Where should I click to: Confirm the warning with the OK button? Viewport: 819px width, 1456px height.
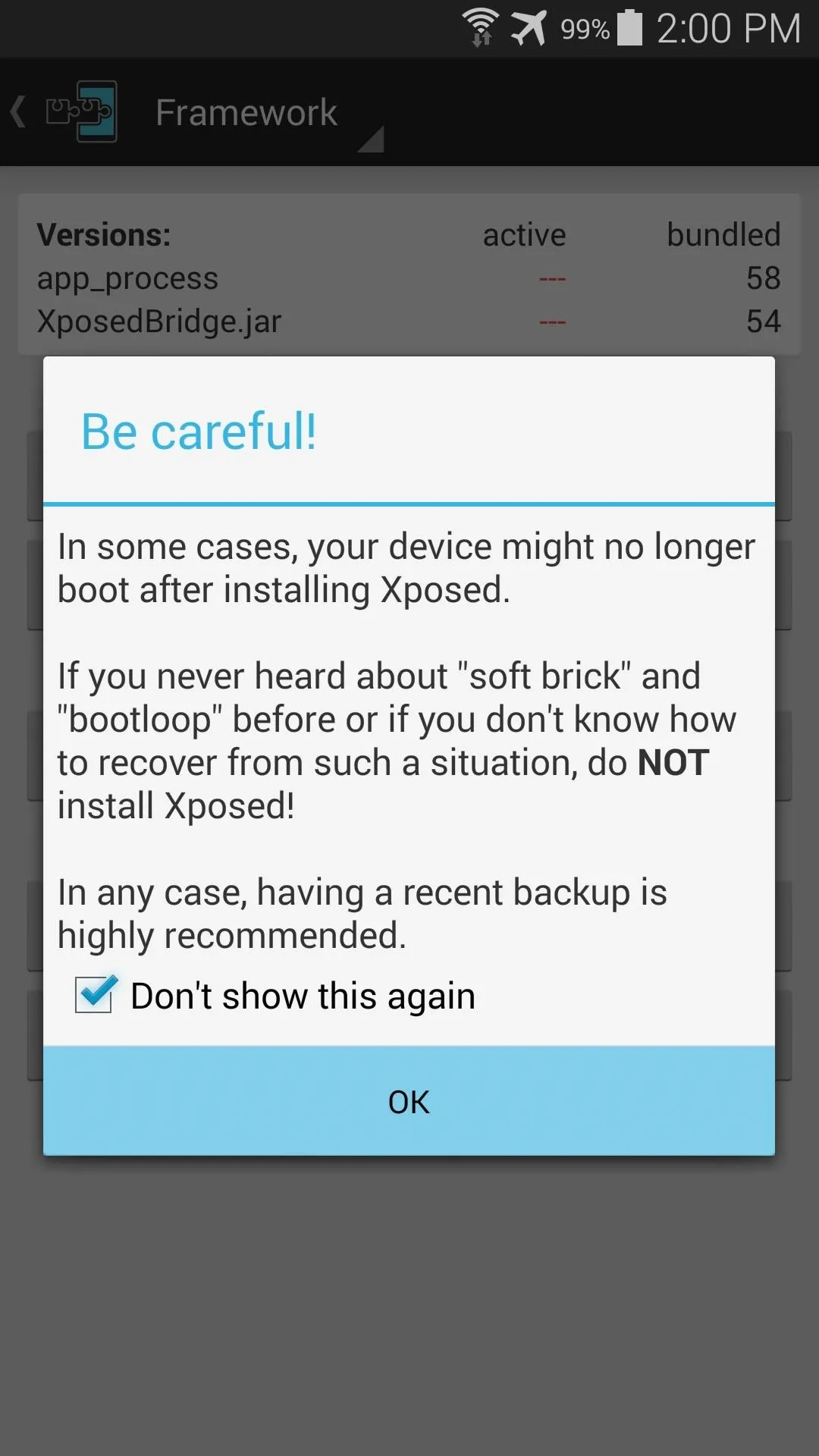[409, 1101]
